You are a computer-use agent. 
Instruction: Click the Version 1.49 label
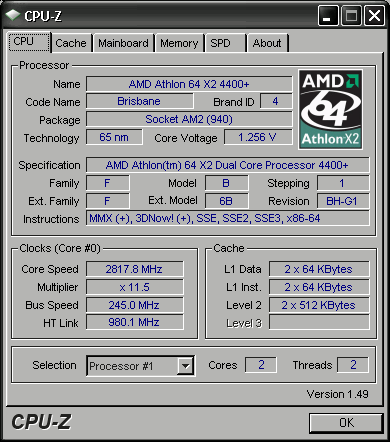click(x=338, y=394)
